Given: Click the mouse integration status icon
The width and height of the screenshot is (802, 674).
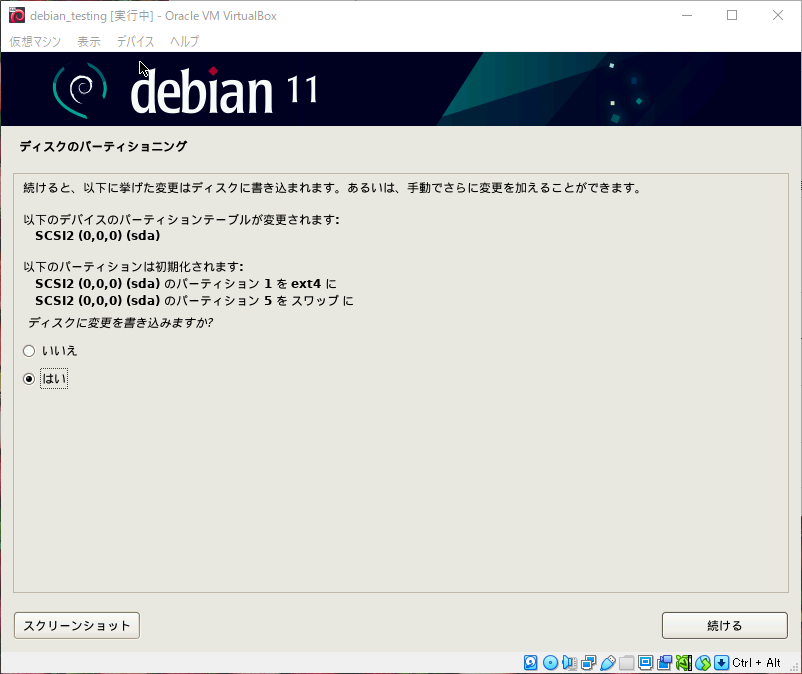Looking at the screenshot, I should point(702,663).
